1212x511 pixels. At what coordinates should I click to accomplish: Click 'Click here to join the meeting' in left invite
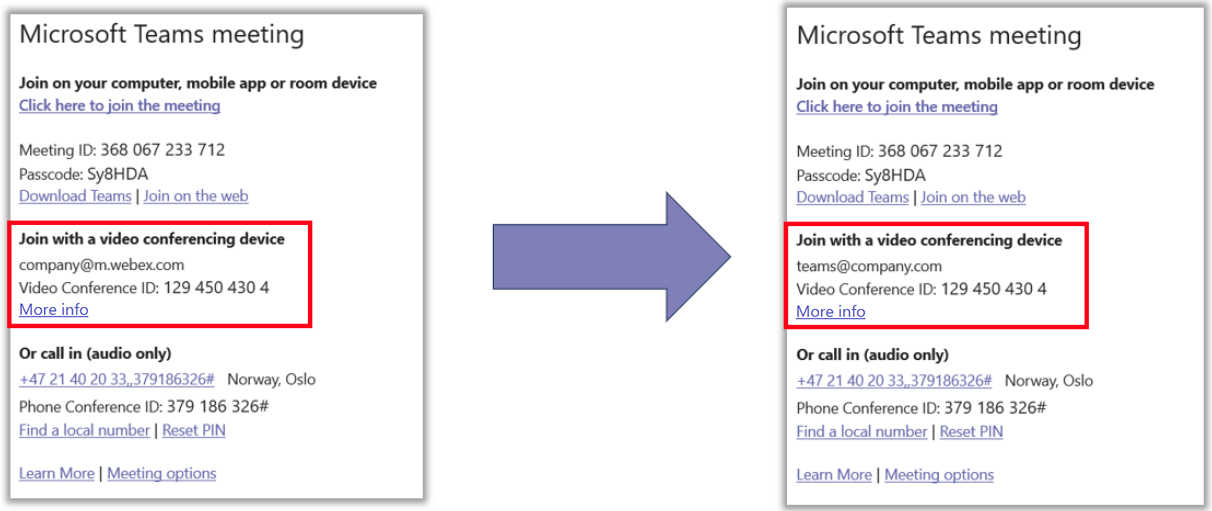[119, 106]
